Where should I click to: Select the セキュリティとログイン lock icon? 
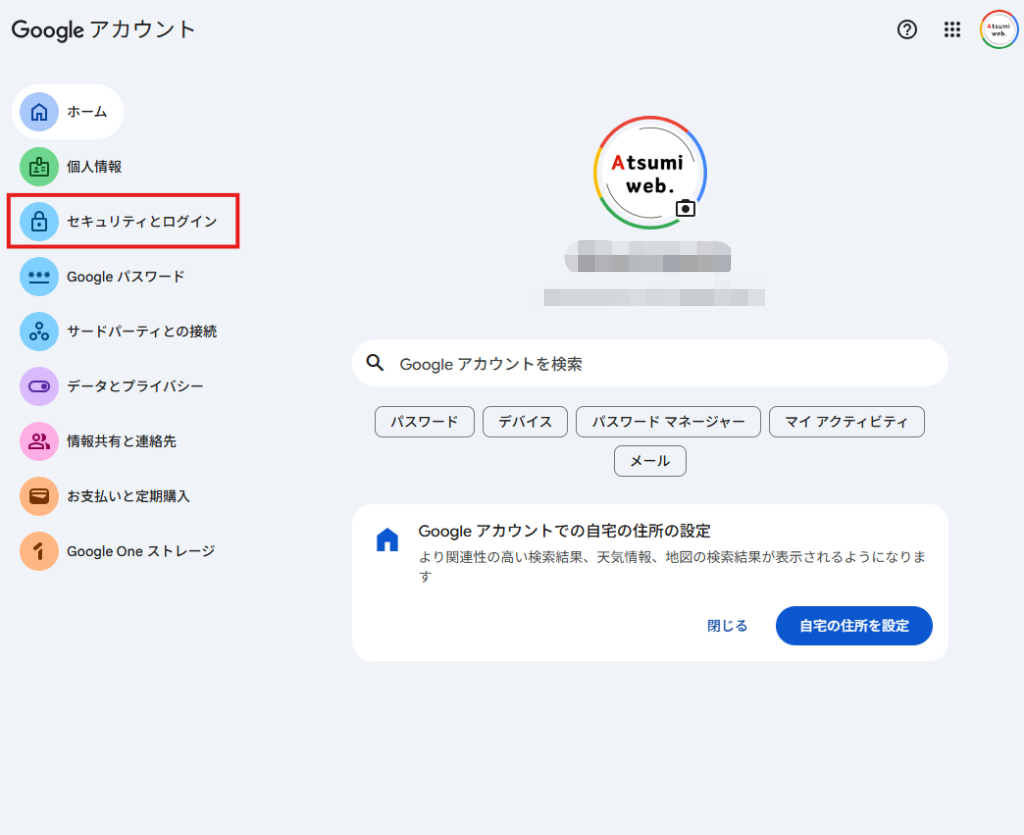pos(39,221)
